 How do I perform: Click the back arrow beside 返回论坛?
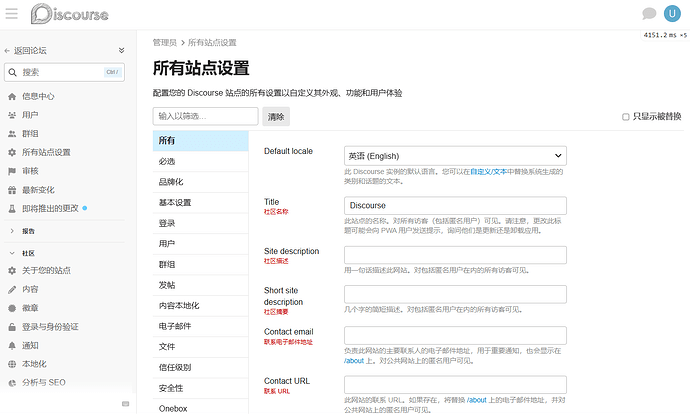pos(7,51)
